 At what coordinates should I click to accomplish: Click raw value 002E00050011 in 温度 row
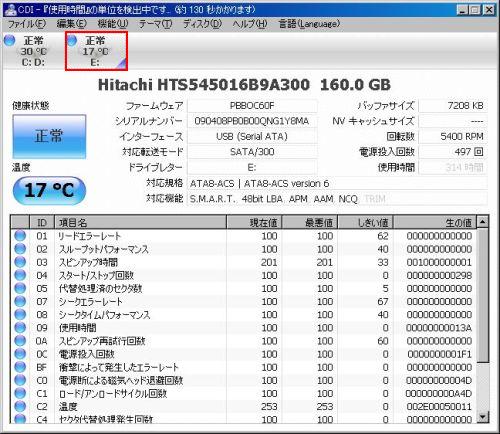439,407
